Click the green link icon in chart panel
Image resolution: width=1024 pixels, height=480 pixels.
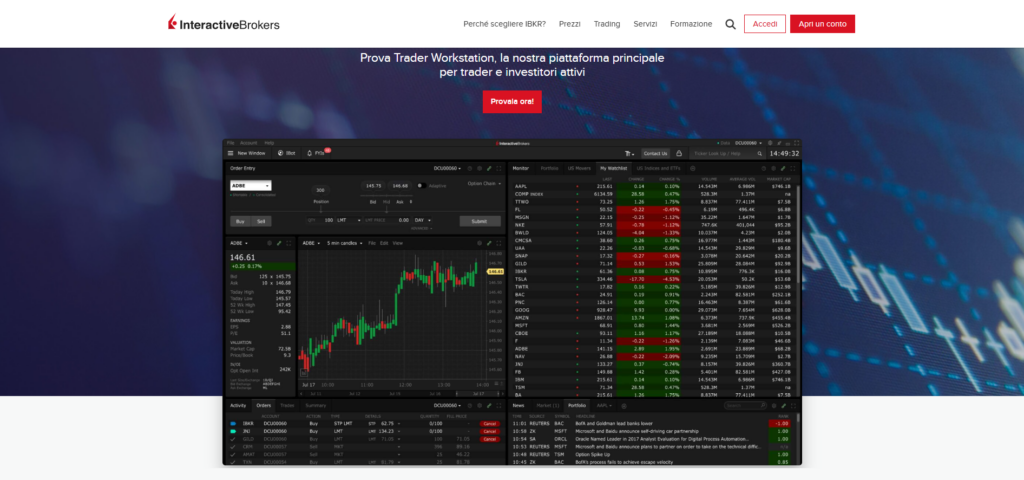tap(488, 243)
